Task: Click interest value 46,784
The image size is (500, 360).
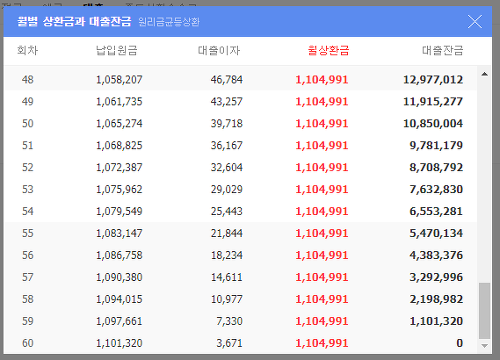Action: [x=227, y=79]
